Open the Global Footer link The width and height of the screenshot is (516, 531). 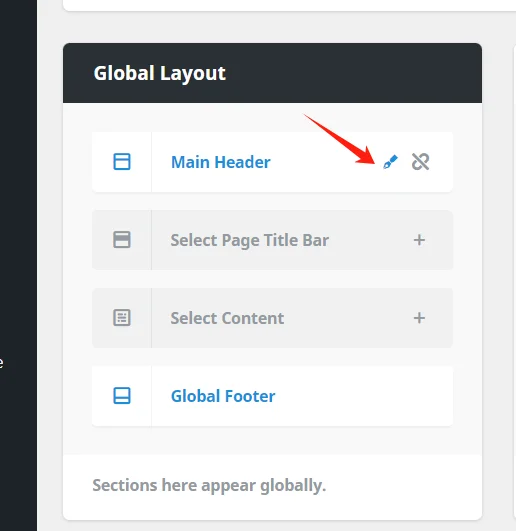(223, 396)
